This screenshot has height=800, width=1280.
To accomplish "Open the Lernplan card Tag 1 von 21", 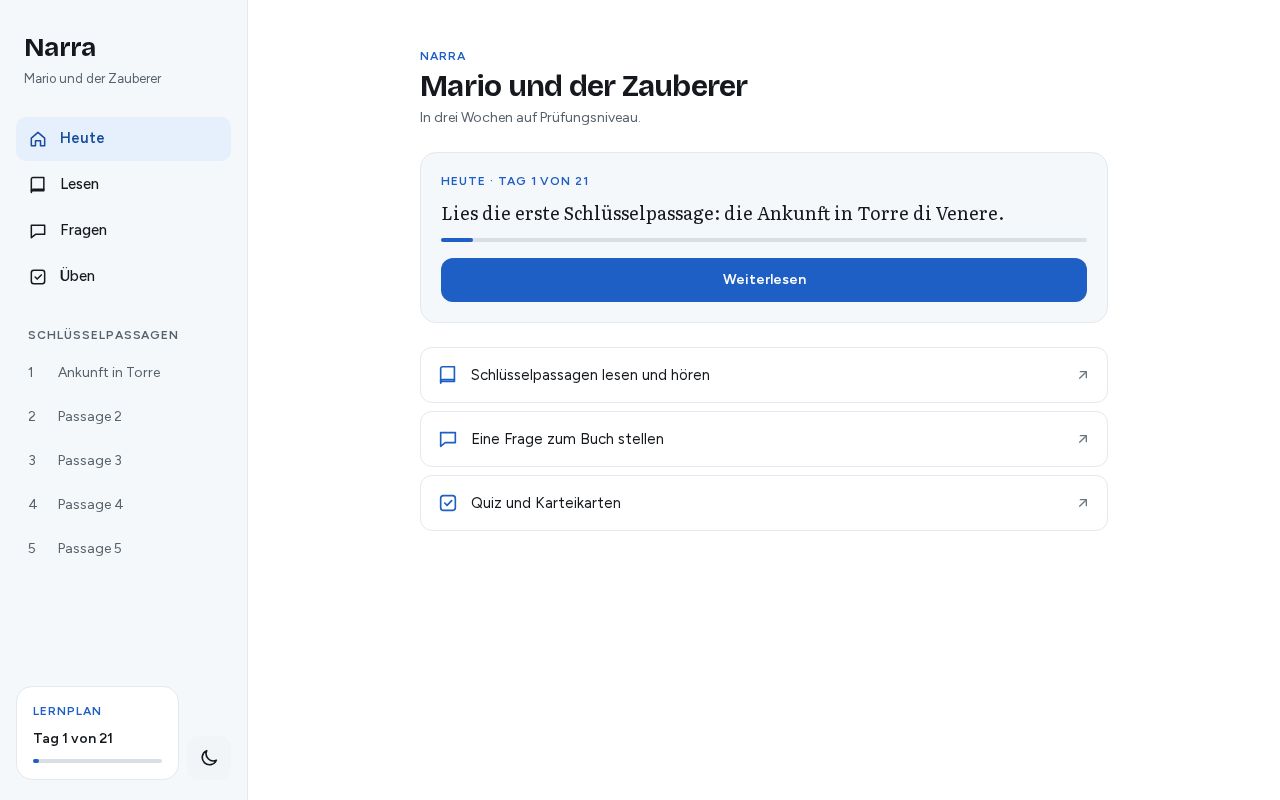I will pos(97,733).
